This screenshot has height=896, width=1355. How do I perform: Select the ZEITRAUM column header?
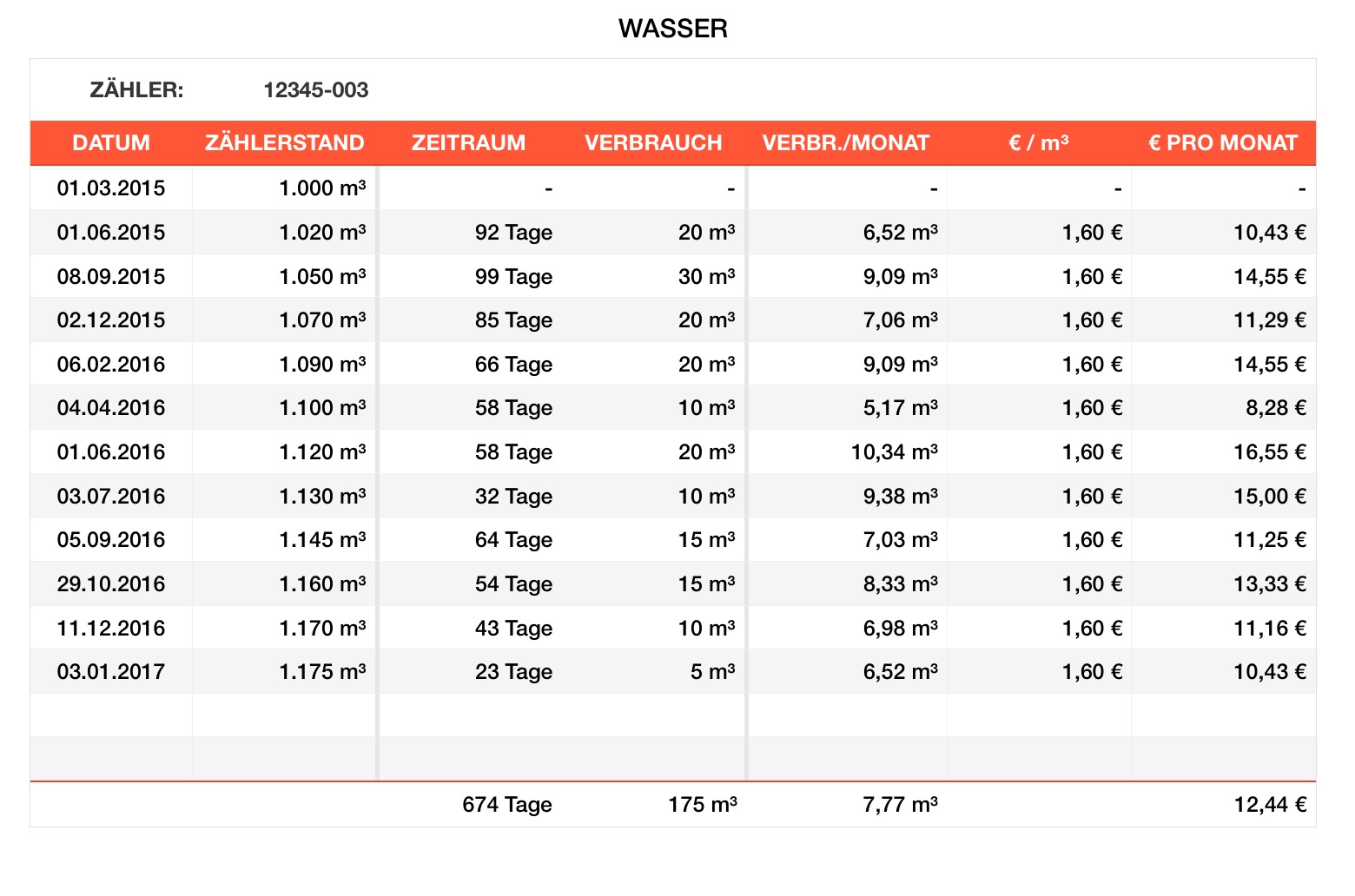coord(468,143)
